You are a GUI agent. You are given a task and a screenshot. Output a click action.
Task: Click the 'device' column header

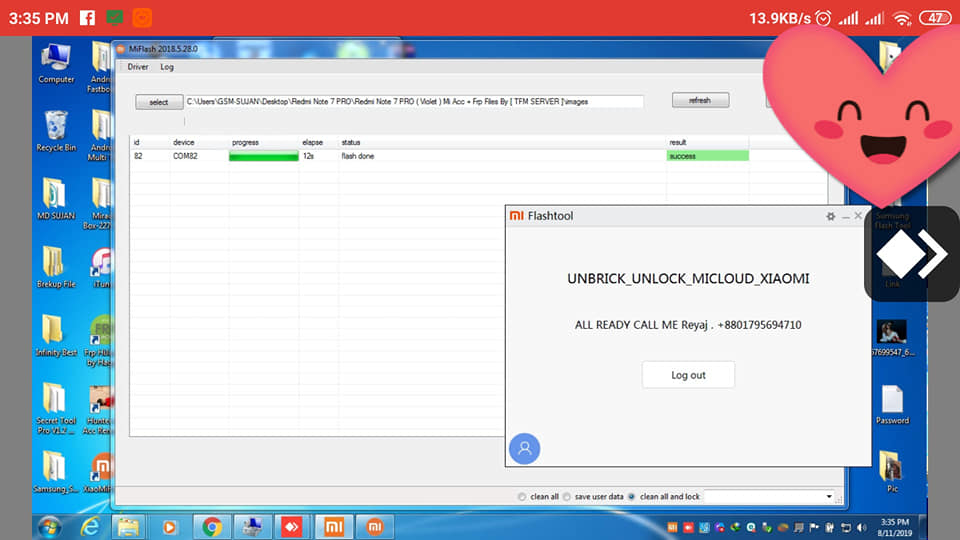click(x=184, y=142)
